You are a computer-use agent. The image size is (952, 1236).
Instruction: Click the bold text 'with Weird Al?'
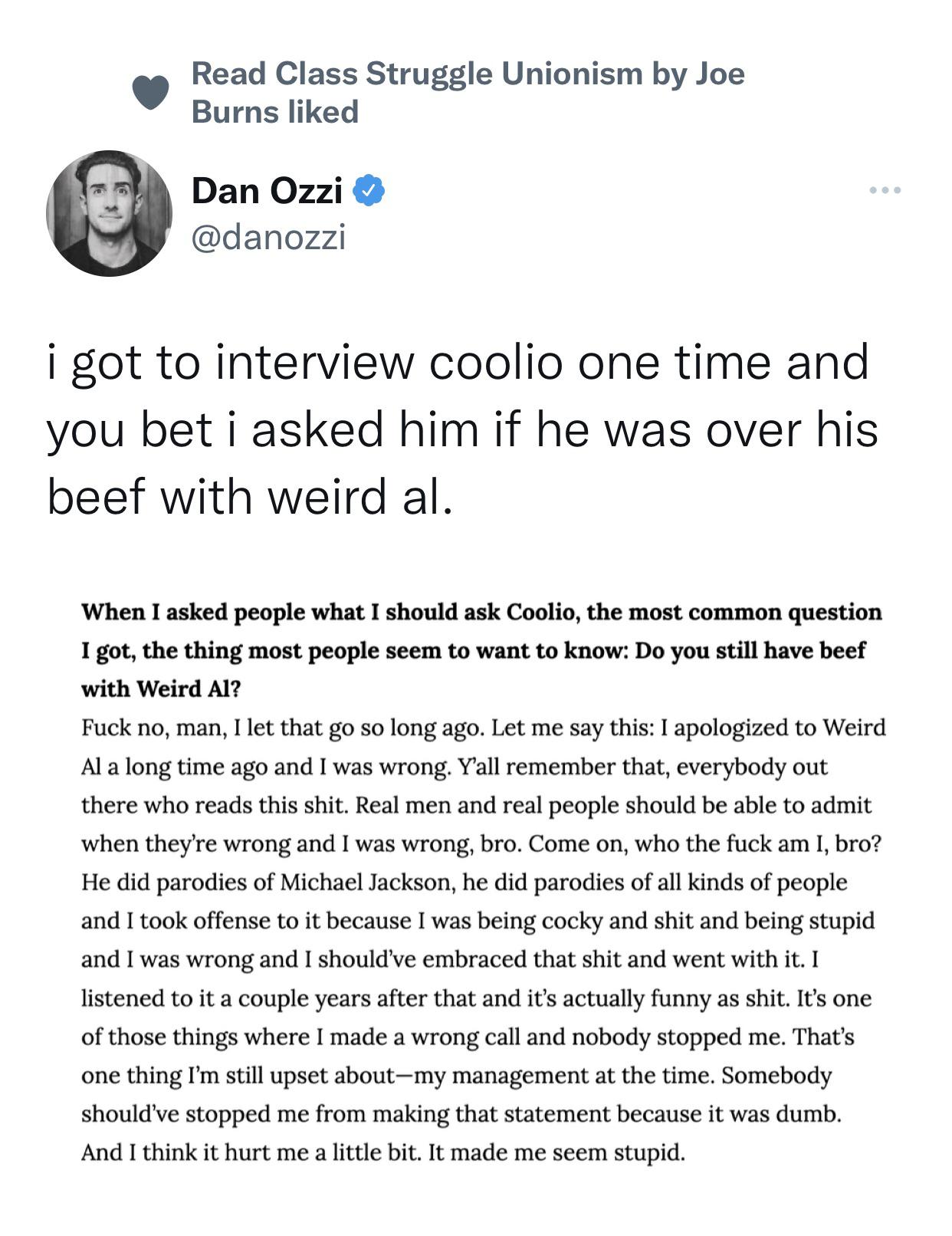click(x=161, y=689)
